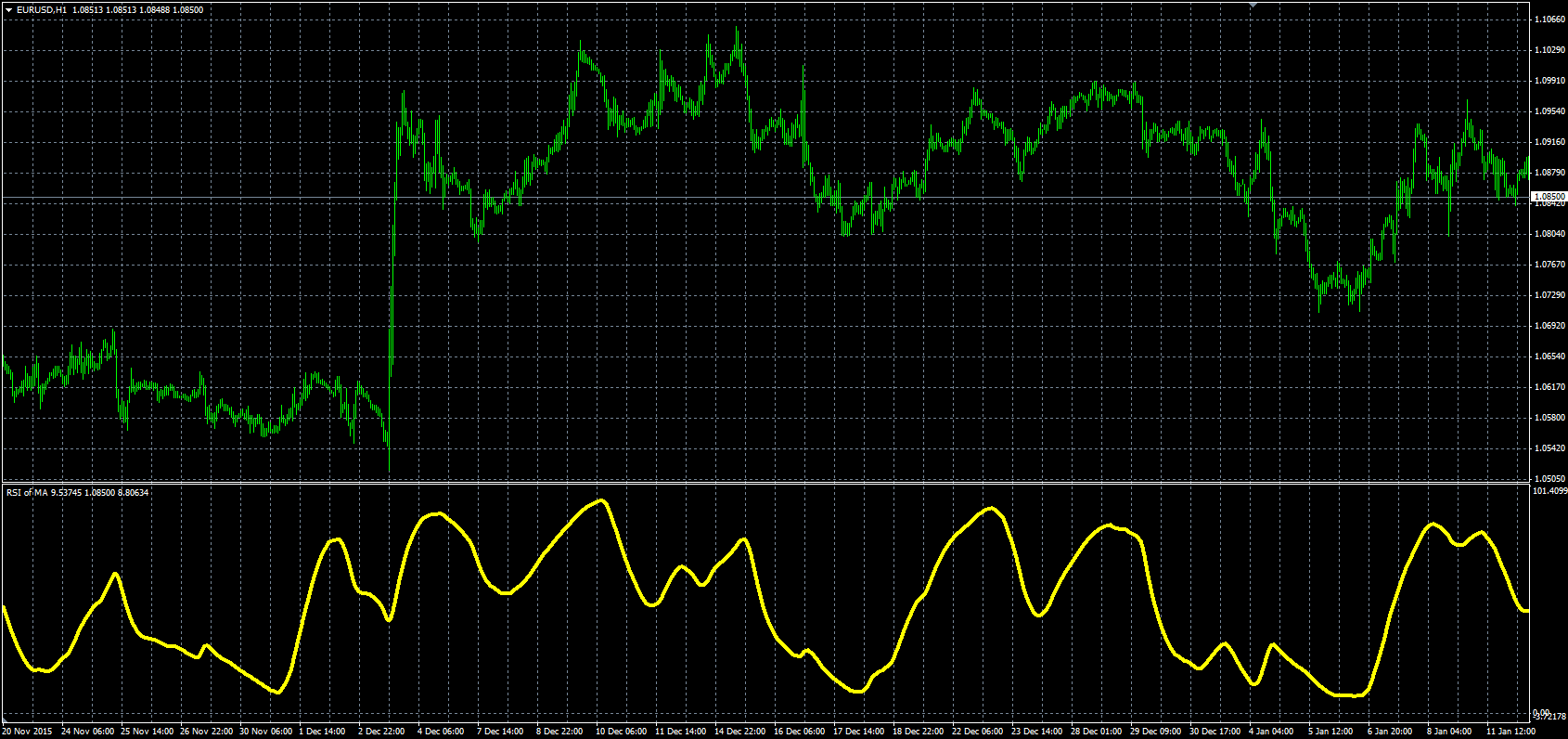Click the 1.08790 price scale value

click(1550, 173)
